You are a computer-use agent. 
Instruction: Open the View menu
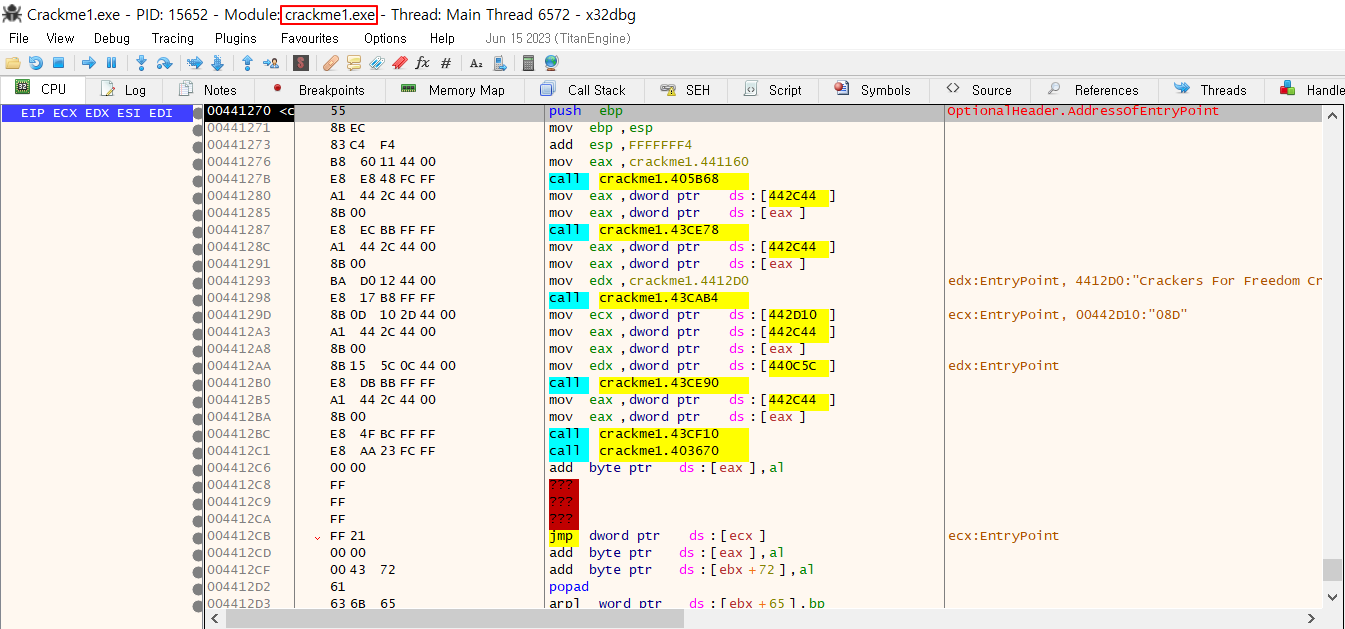(x=60, y=38)
